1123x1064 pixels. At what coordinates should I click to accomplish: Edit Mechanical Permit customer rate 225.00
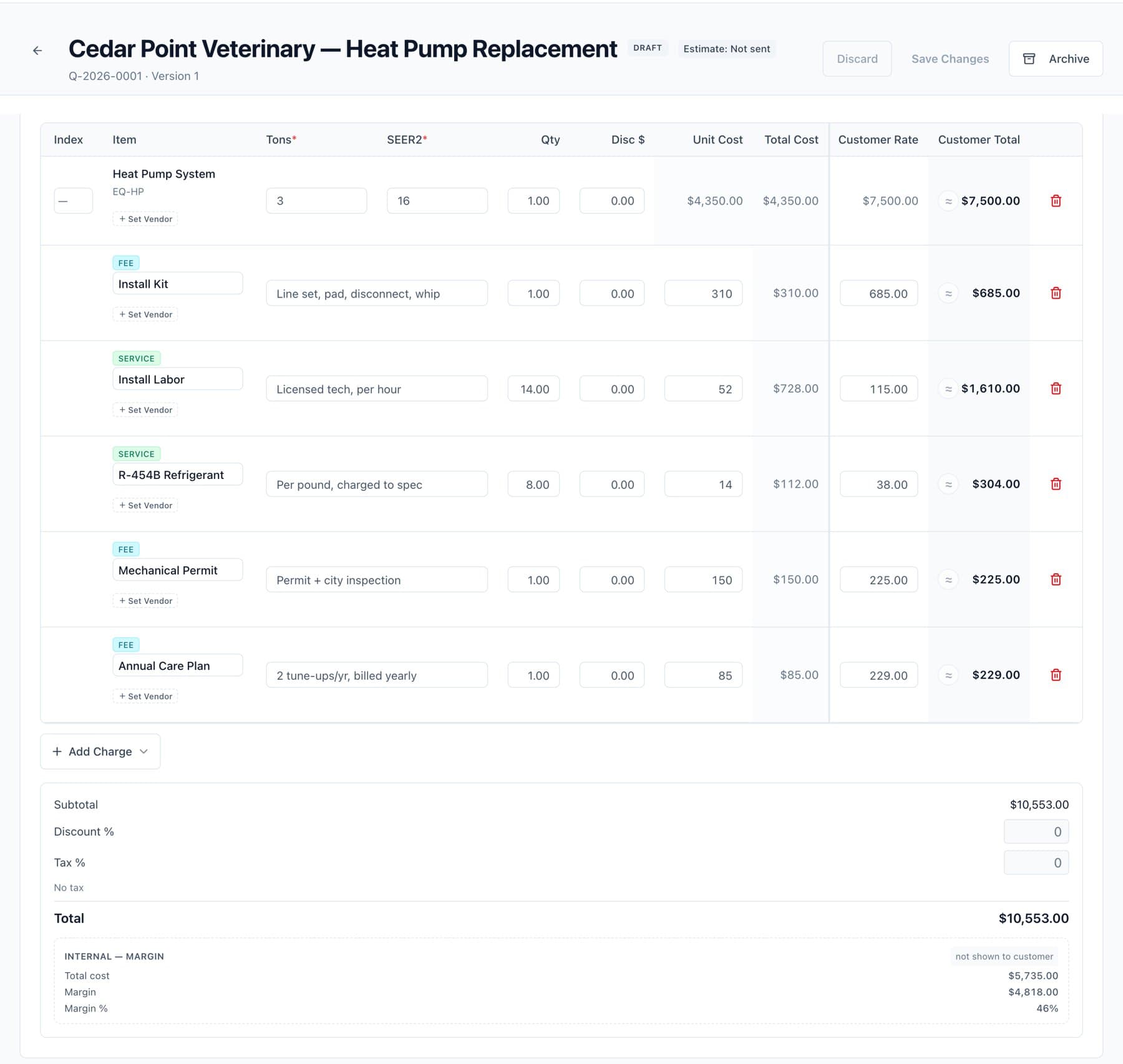coord(878,579)
